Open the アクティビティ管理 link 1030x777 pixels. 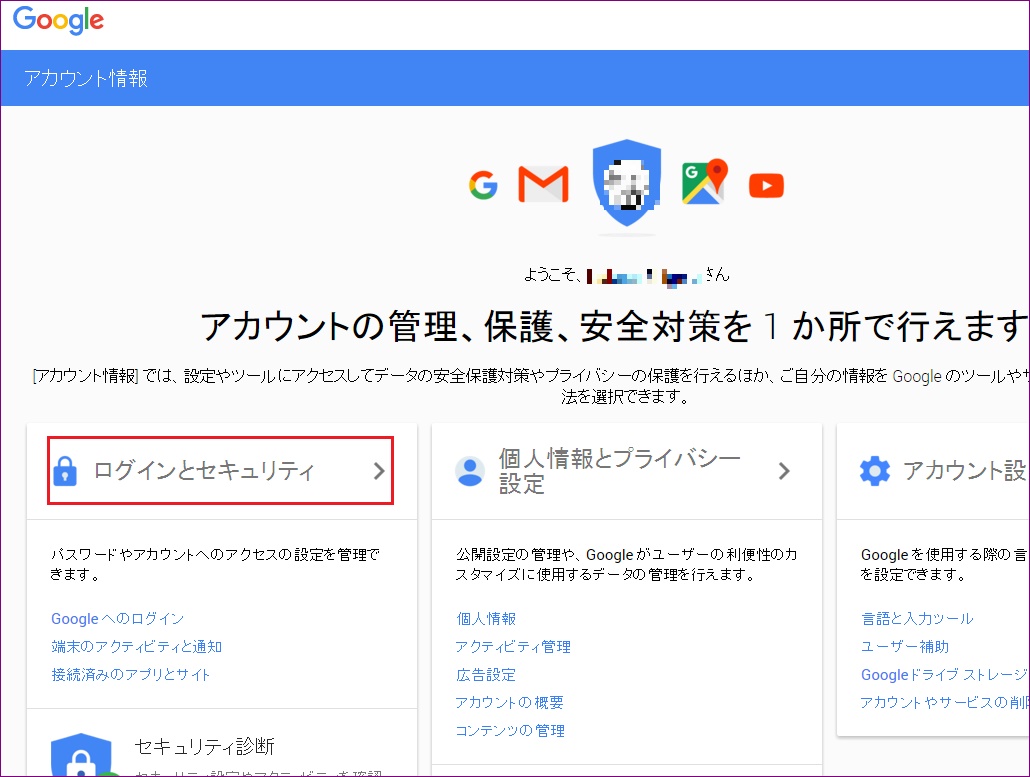(513, 647)
